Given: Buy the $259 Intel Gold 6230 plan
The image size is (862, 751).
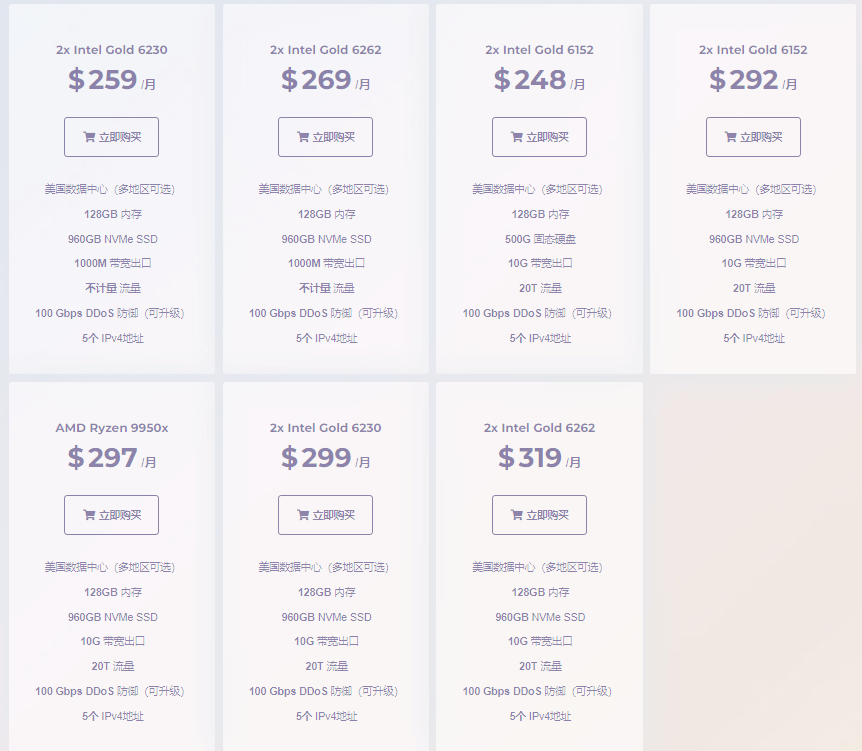Looking at the screenshot, I should (x=112, y=137).
